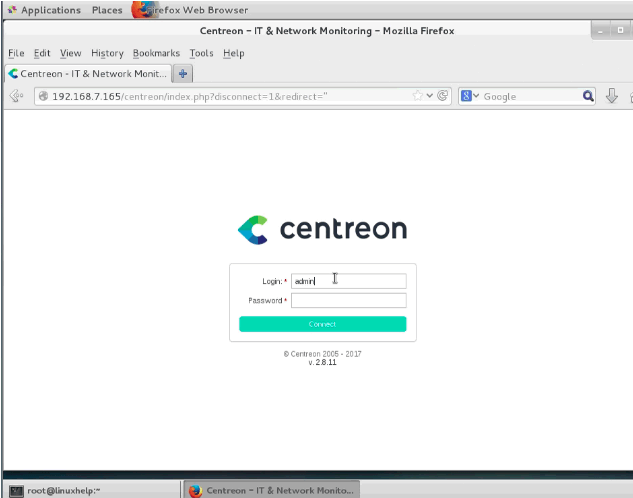Click the window title Centreon - Mozilla Firefox

point(327,31)
